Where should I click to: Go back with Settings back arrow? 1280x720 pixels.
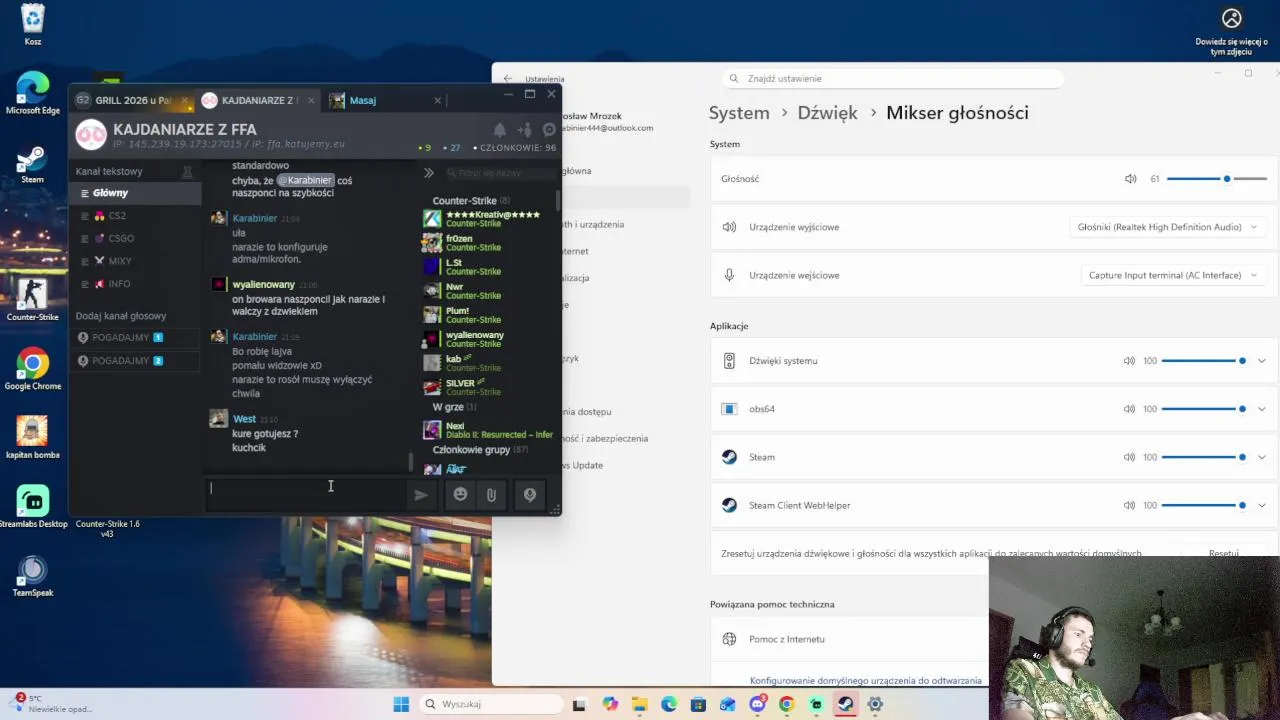click(508, 78)
